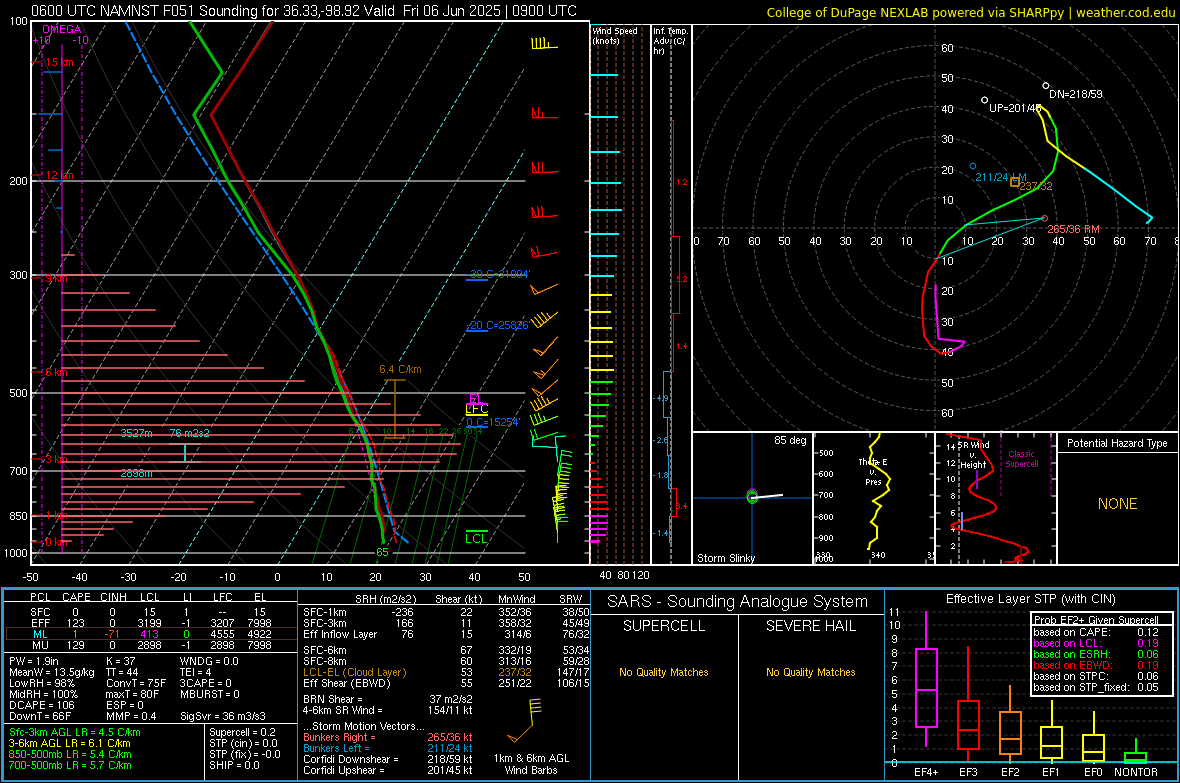Viewport: 1180px width, 783px height.
Task: Click the SigSvr = 36 m3/s3 value
Action: pyautogui.click(x=223, y=716)
